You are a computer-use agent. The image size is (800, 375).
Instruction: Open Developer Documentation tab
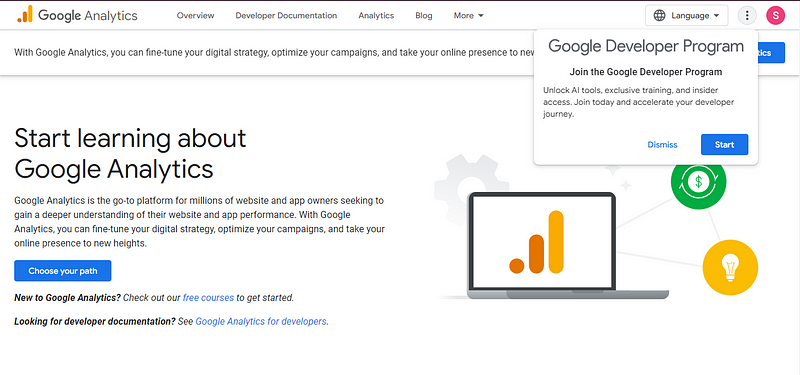[286, 16]
